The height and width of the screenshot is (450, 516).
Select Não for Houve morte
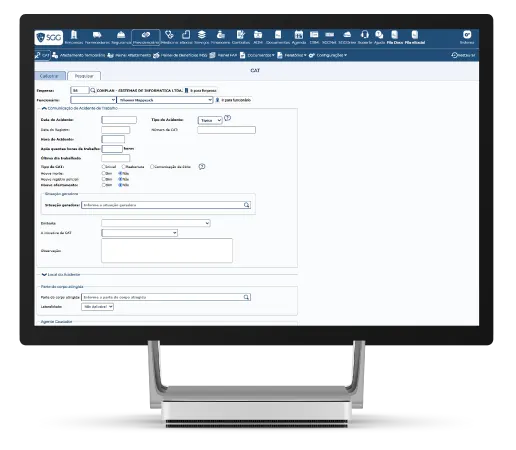click(x=120, y=173)
